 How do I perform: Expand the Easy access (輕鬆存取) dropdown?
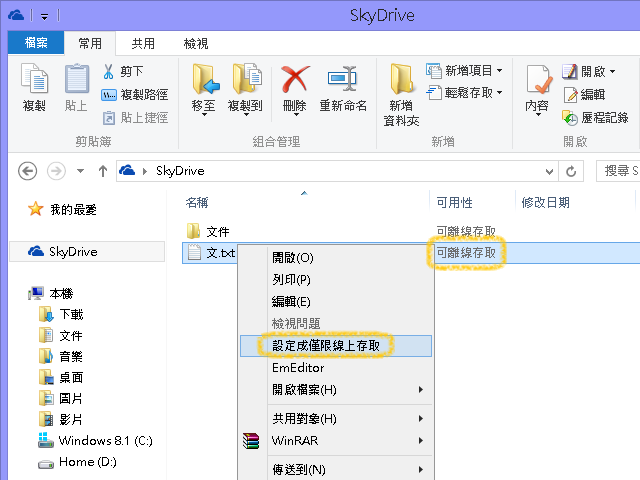click(x=500, y=93)
